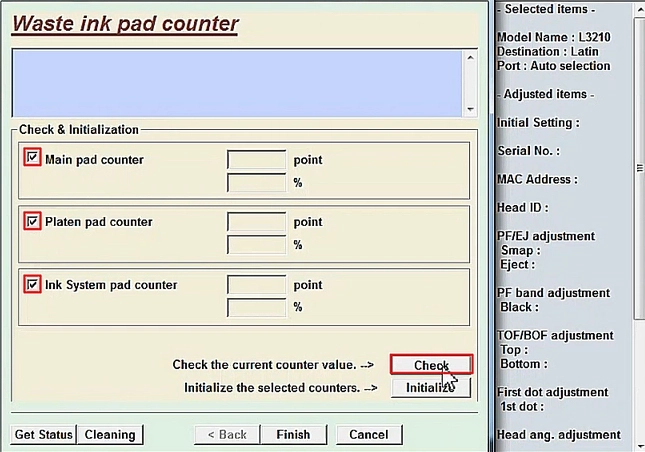Click the side panel scrollbar down arrow
Screen dimensions: 645x452
click(x=639, y=446)
